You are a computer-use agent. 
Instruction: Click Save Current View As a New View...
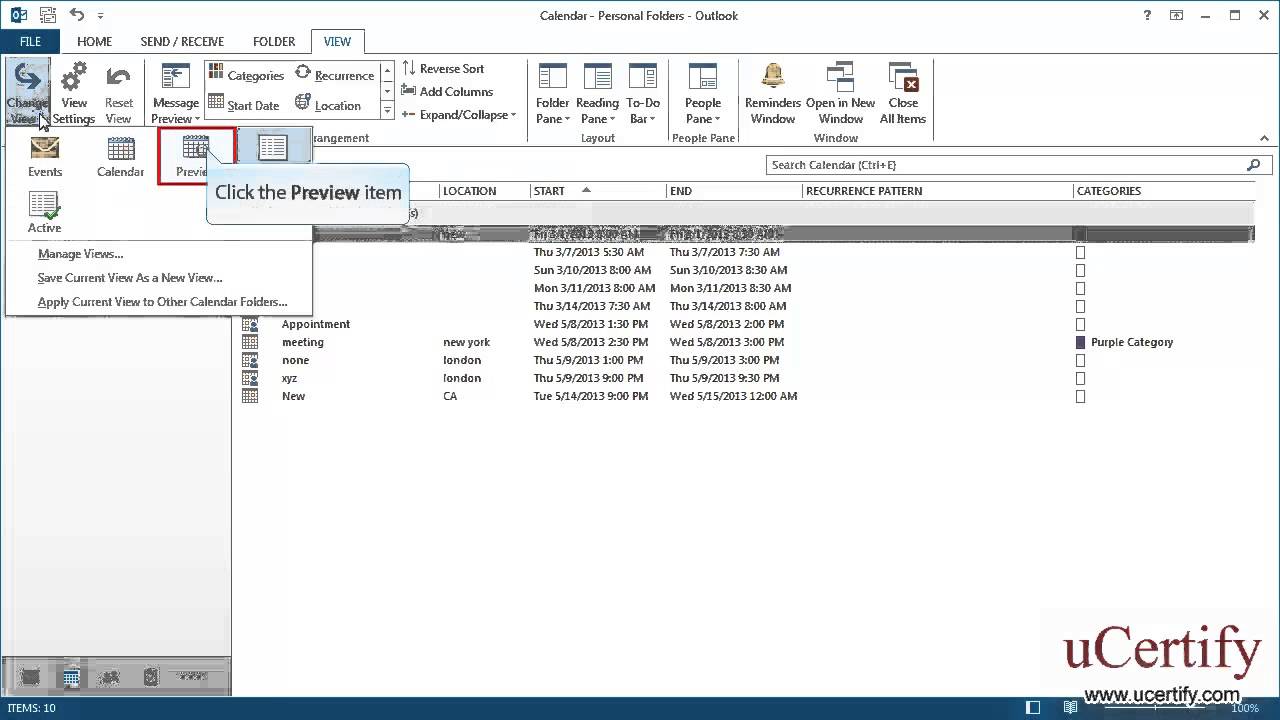(x=130, y=278)
